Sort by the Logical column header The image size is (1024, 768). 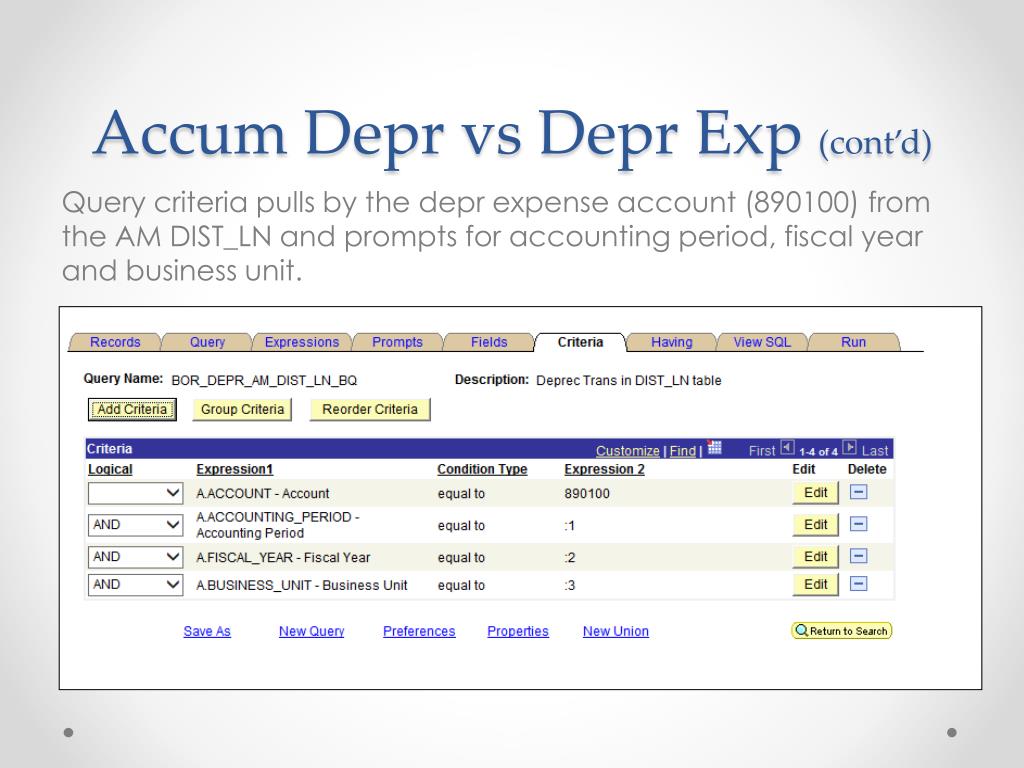pos(110,469)
